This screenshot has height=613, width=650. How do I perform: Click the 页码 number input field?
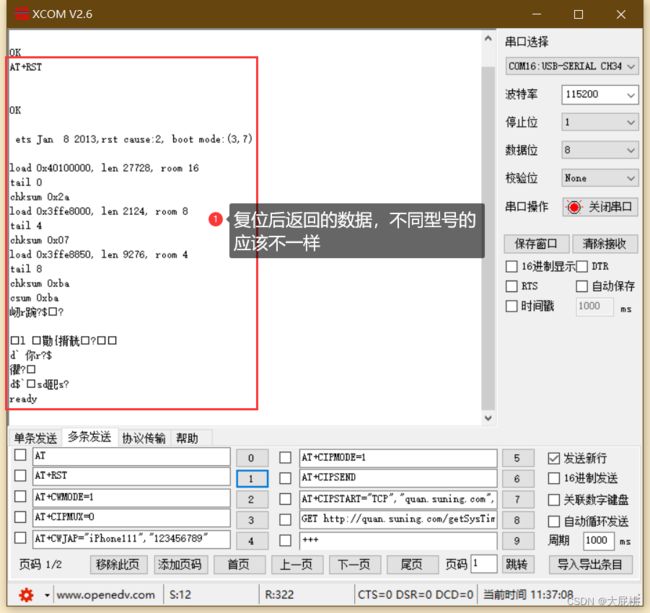point(484,564)
